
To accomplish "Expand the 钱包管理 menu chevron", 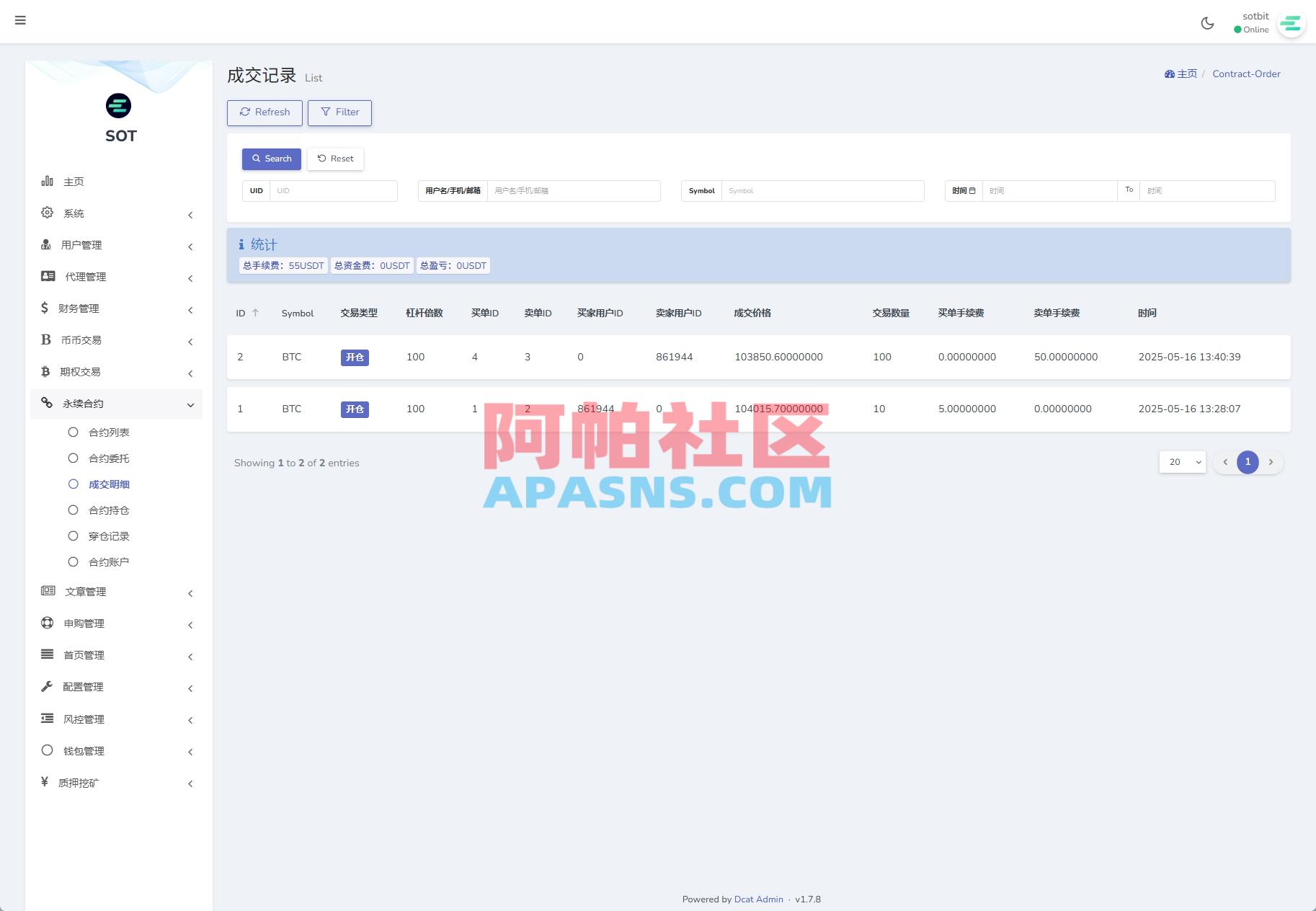I will point(190,752).
